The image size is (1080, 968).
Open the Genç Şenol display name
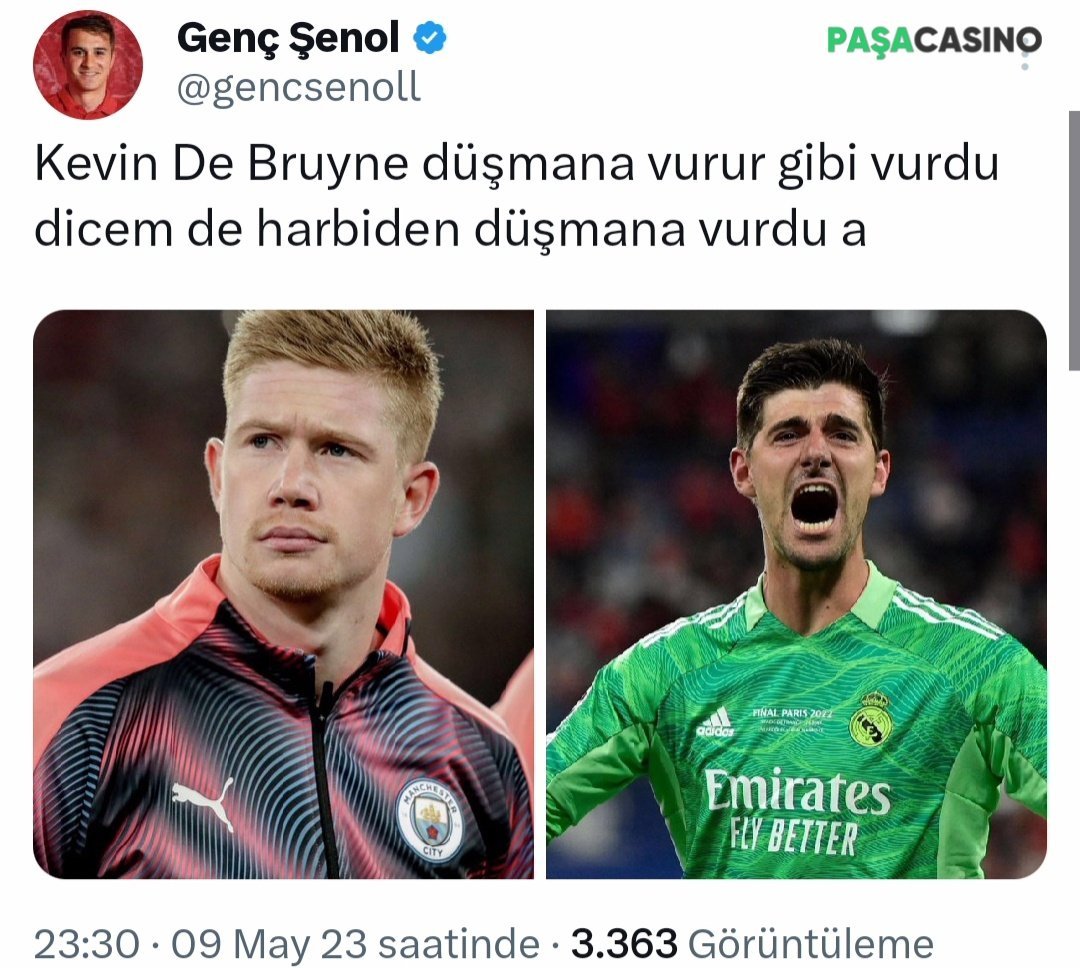tap(288, 38)
